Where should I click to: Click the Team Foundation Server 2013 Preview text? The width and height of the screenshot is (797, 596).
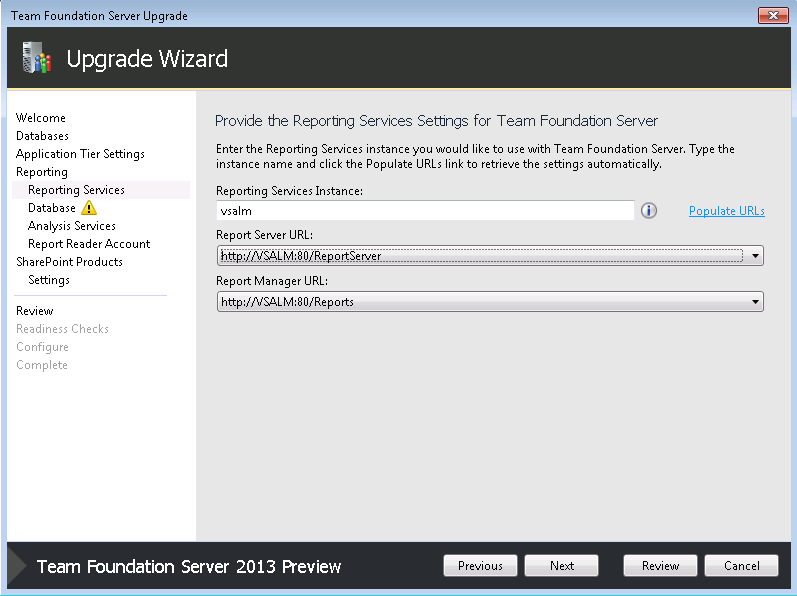coord(189,566)
